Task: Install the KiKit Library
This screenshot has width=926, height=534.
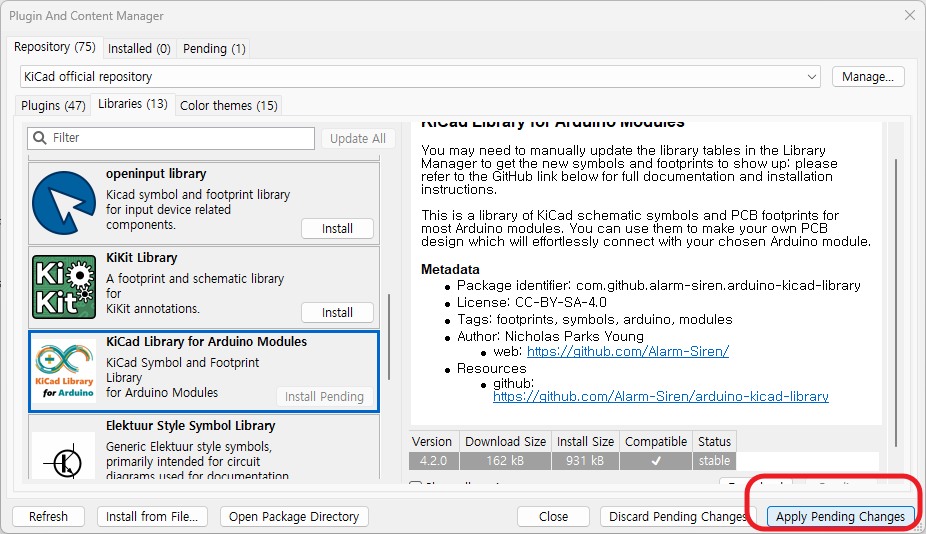Action: pyautogui.click(x=337, y=312)
